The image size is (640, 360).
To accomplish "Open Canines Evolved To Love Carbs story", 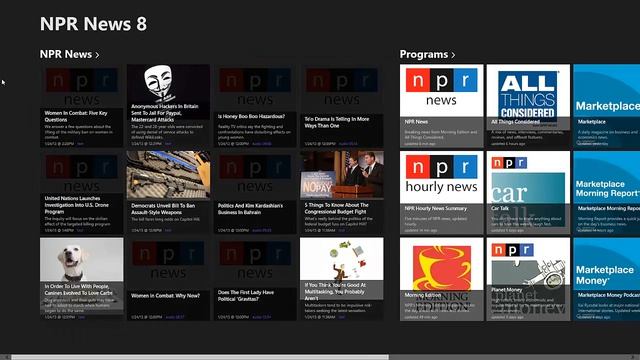I will 82,279.
